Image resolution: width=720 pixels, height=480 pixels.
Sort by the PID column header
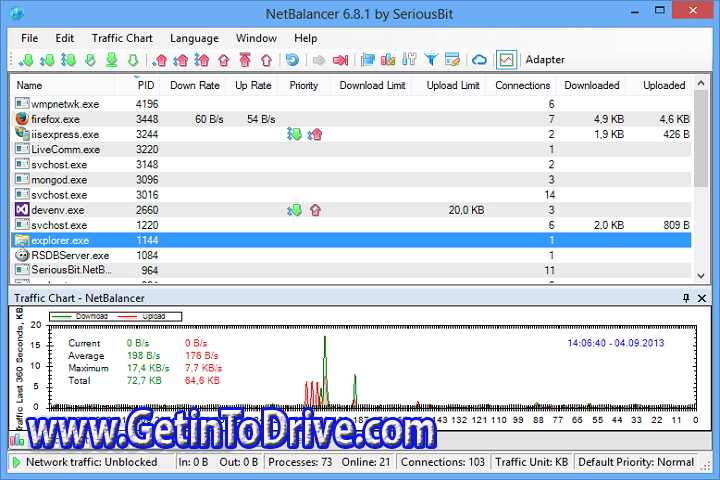coord(138,85)
